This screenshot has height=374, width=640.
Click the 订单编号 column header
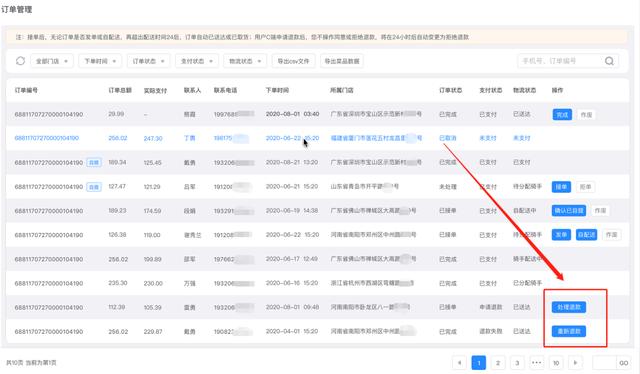tap(26, 90)
